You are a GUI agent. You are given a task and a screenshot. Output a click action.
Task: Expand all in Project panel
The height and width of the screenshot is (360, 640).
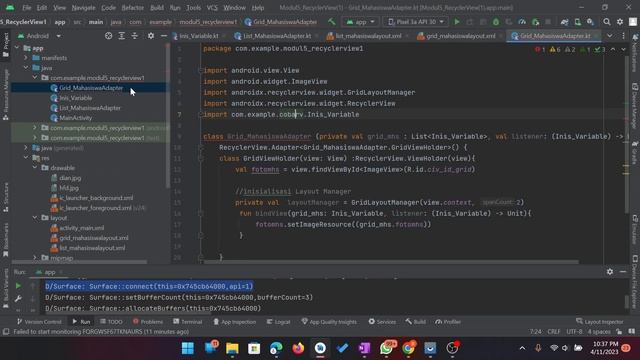pos(121,36)
